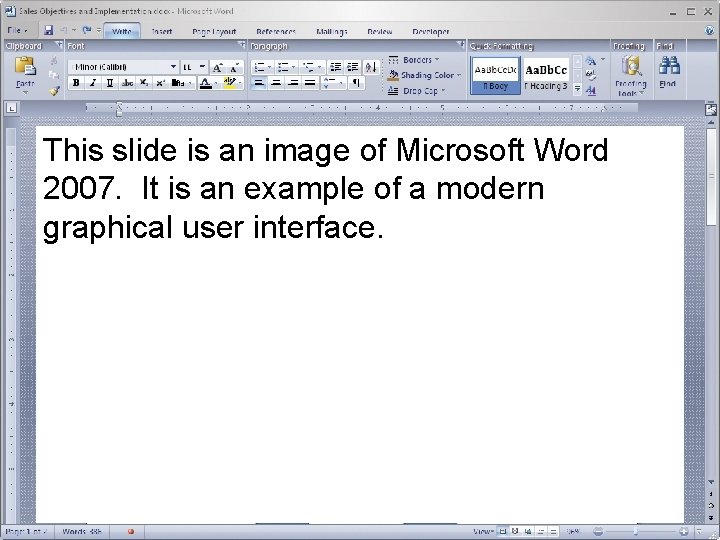720x540 pixels.
Task: Click the underlined AA styles icon
Action: point(591,91)
